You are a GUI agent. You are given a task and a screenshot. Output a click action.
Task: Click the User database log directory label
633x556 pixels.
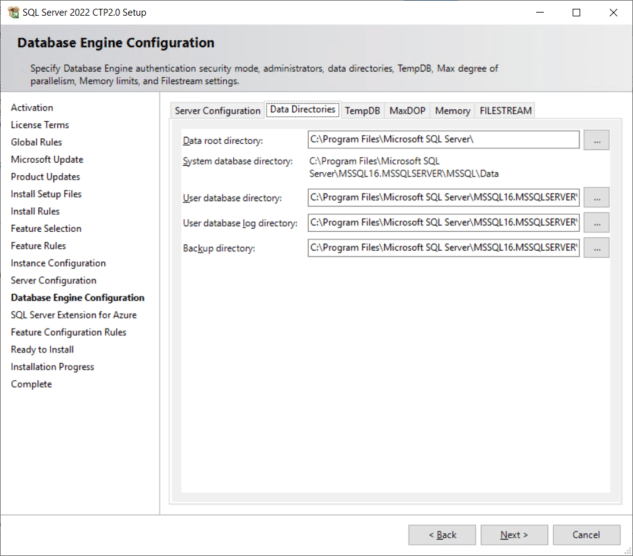point(240,223)
